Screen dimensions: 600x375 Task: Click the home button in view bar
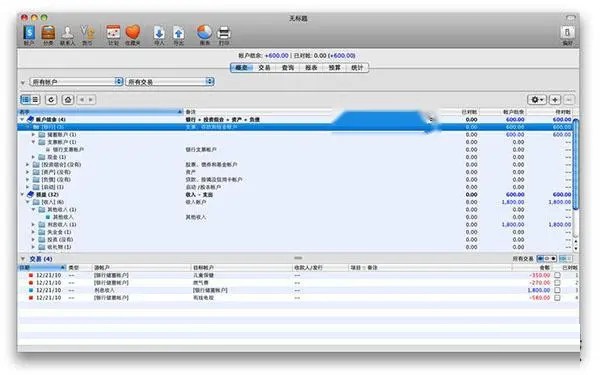click(68, 100)
